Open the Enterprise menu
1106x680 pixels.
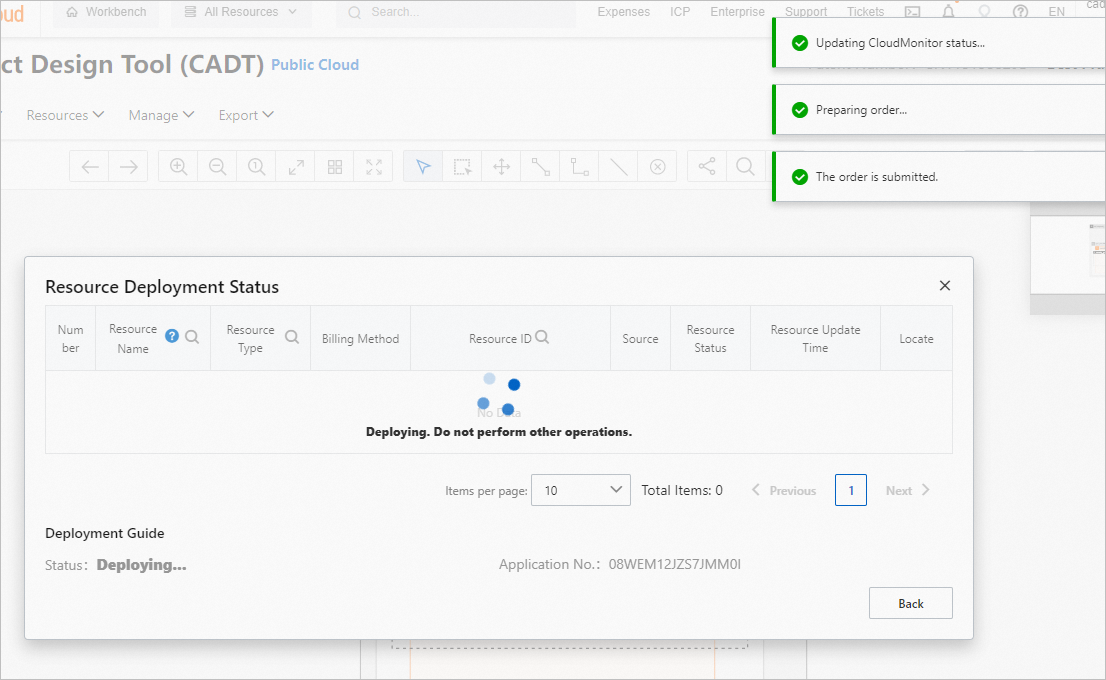click(x=737, y=12)
